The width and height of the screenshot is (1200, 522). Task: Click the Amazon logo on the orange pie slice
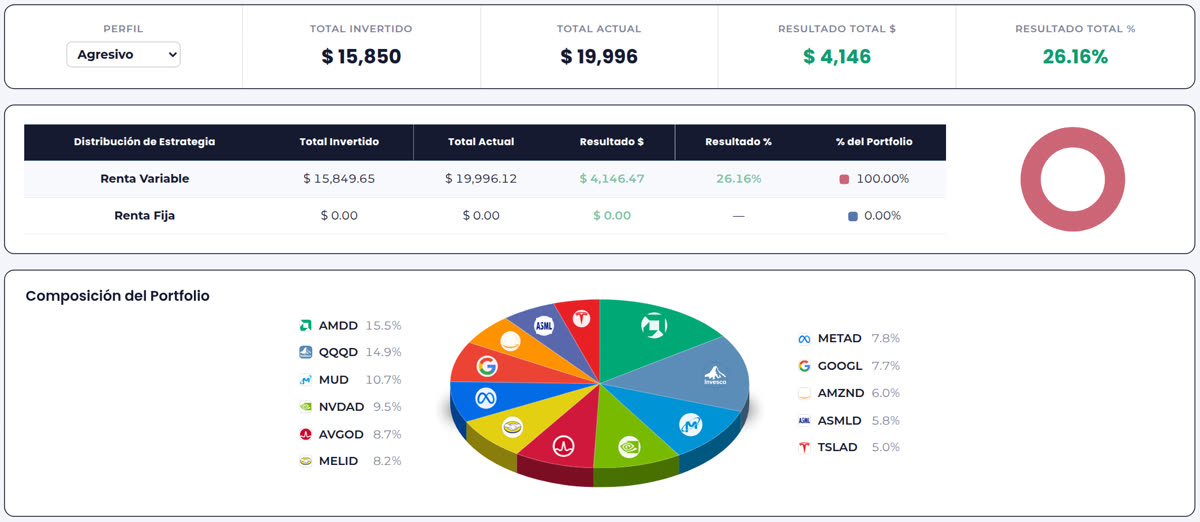tap(510, 342)
